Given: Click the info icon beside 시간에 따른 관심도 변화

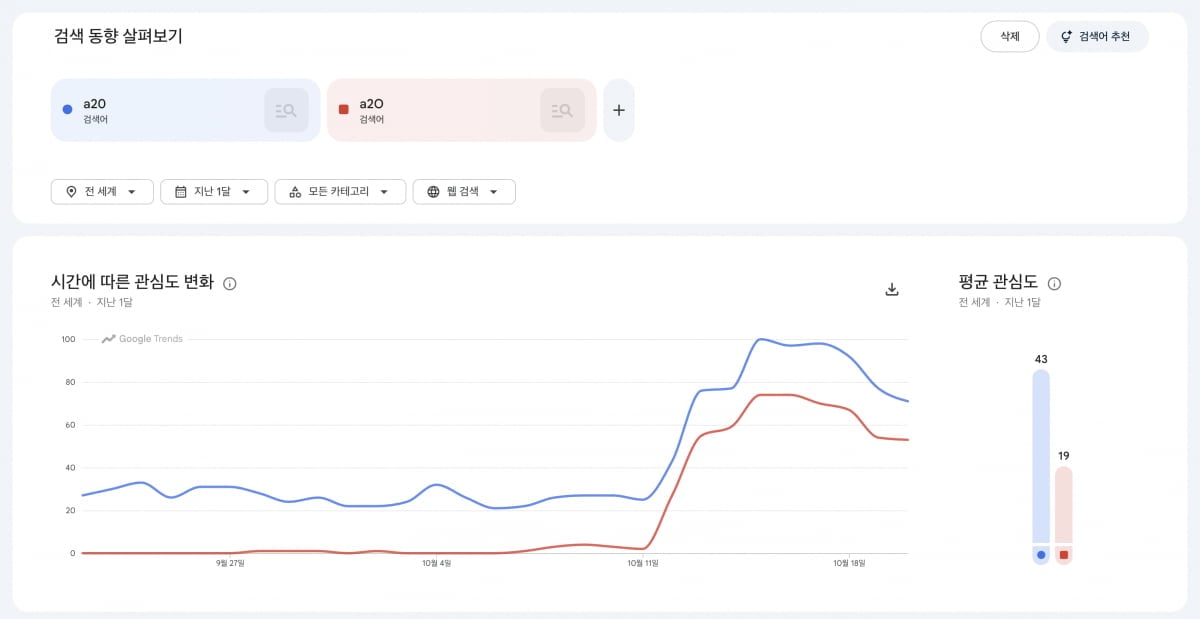Looking at the screenshot, I should (230, 284).
